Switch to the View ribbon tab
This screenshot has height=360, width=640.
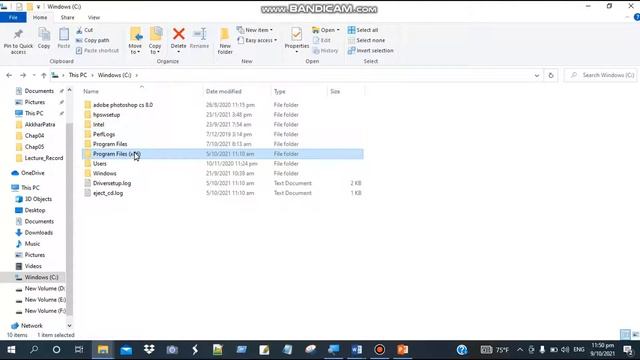[x=94, y=18]
